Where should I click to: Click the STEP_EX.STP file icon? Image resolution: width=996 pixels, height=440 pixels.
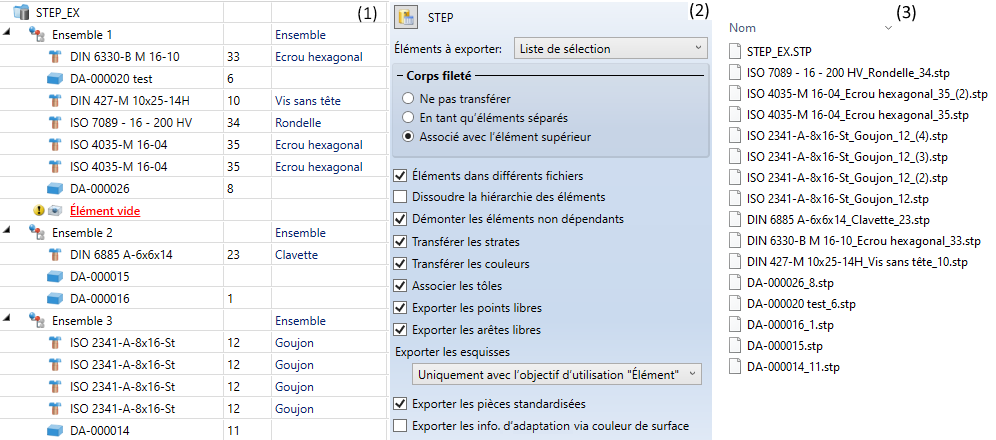point(735,50)
